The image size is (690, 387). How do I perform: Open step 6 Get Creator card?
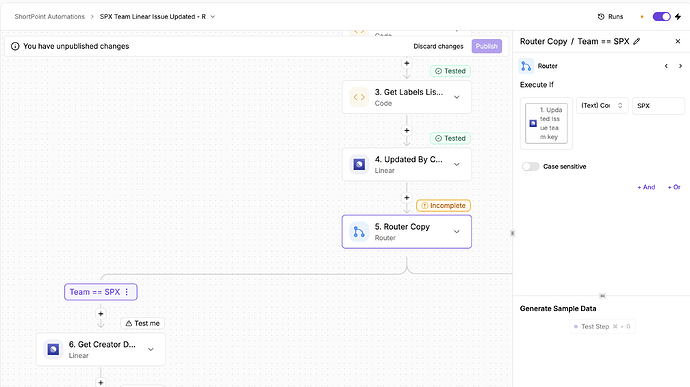[101, 350]
